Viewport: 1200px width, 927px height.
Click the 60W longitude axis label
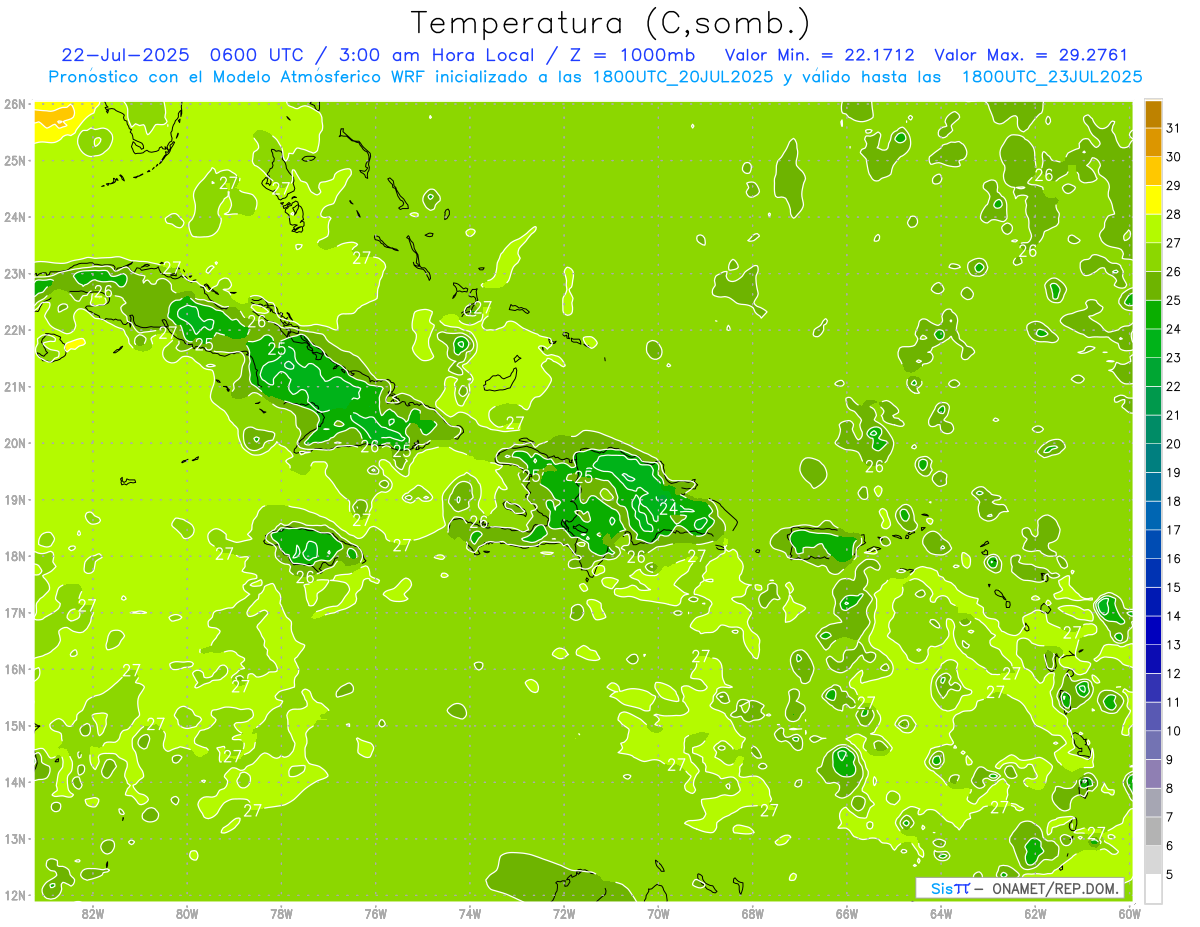point(1130,913)
